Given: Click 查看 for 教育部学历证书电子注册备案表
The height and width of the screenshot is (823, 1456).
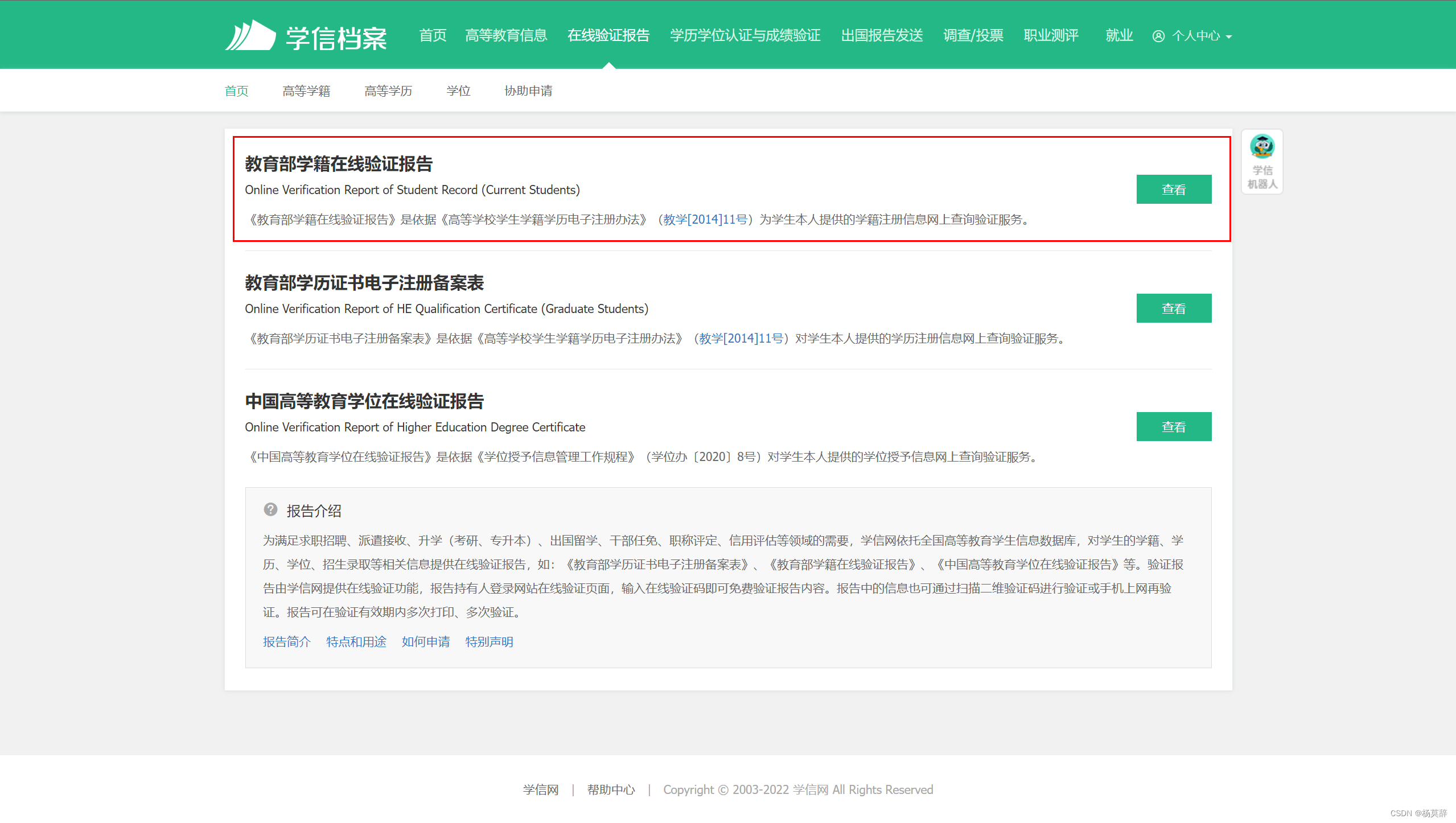Looking at the screenshot, I should [x=1174, y=308].
